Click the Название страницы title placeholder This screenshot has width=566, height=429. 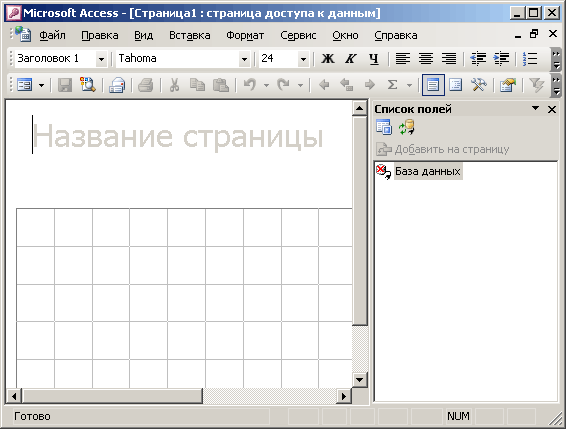pos(178,136)
